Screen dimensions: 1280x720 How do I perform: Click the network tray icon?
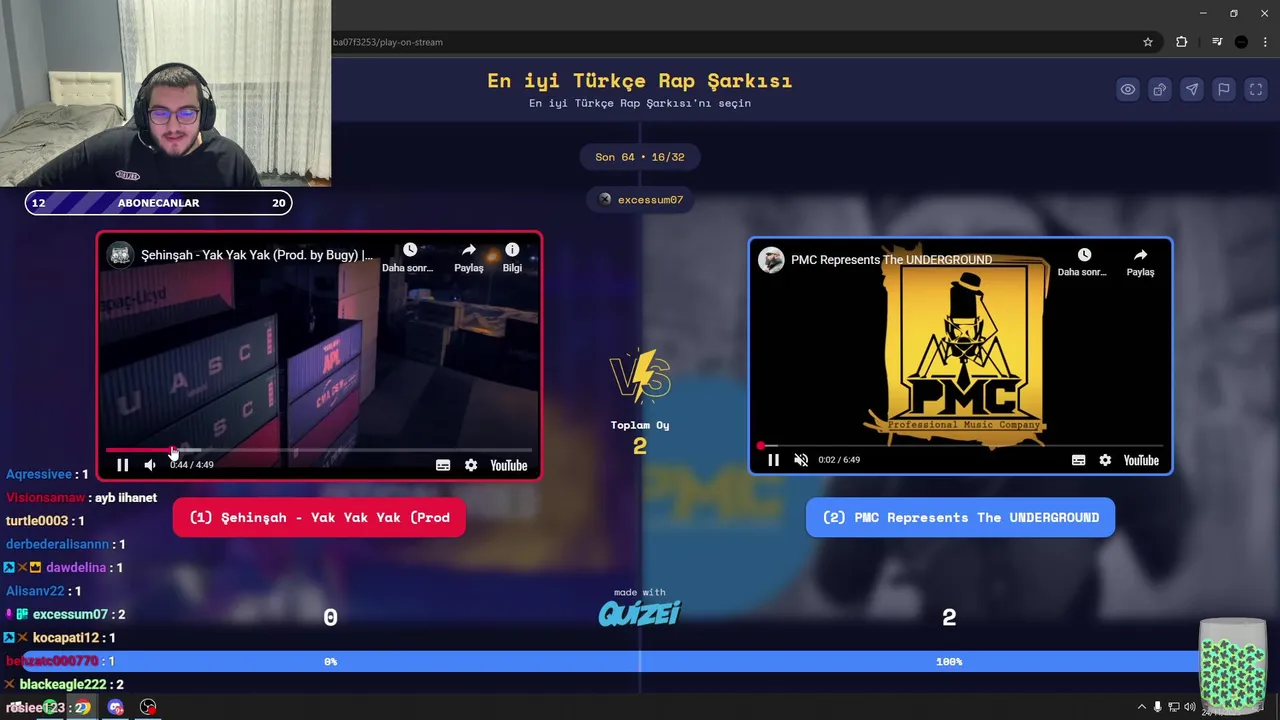click(1174, 708)
